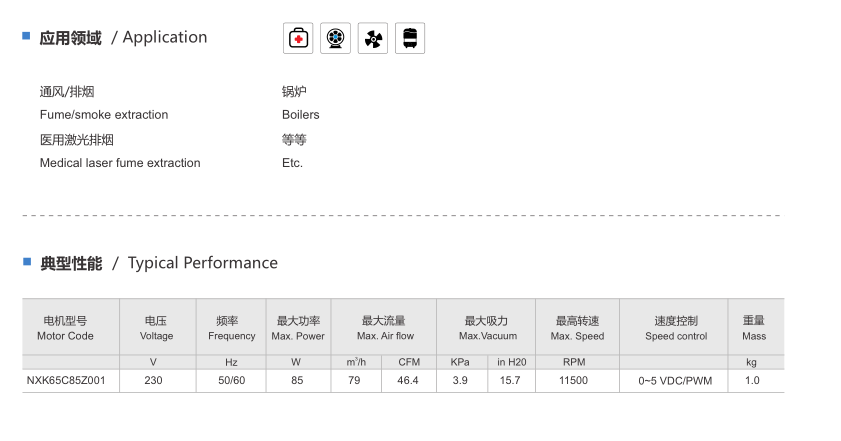
Task: Click the three-blade propeller fan icon
Action: pos(373,38)
